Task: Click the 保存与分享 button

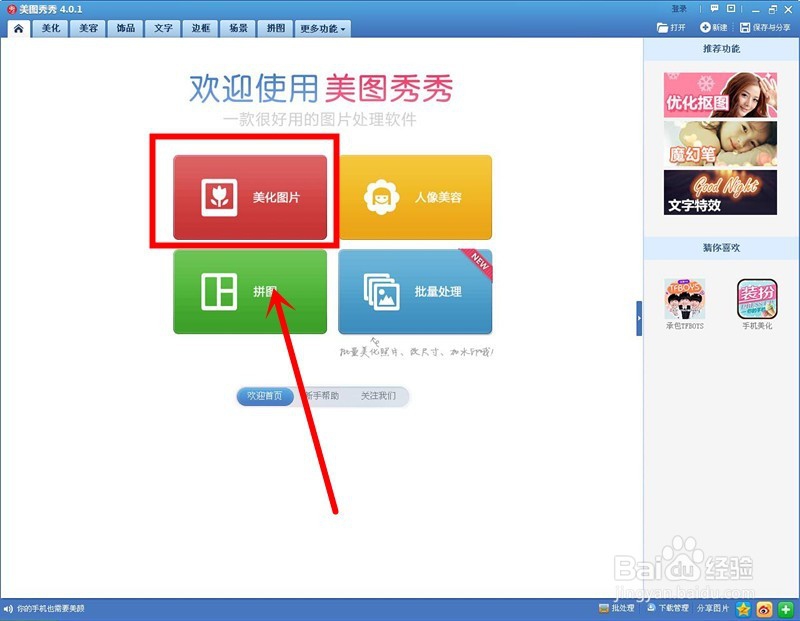Action: click(x=765, y=28)
